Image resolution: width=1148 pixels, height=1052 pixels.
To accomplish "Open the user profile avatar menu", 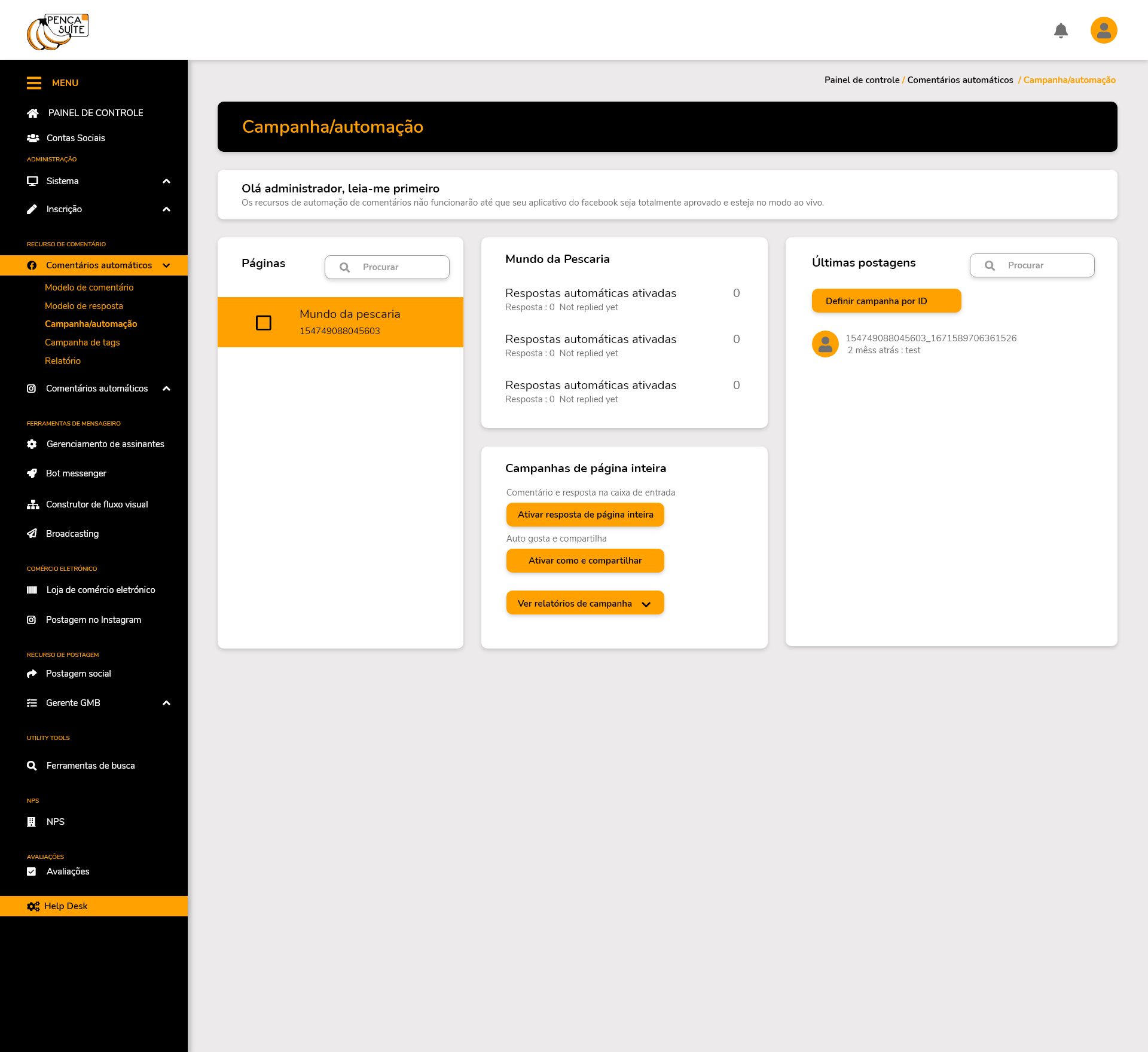I will point(1104,30).
